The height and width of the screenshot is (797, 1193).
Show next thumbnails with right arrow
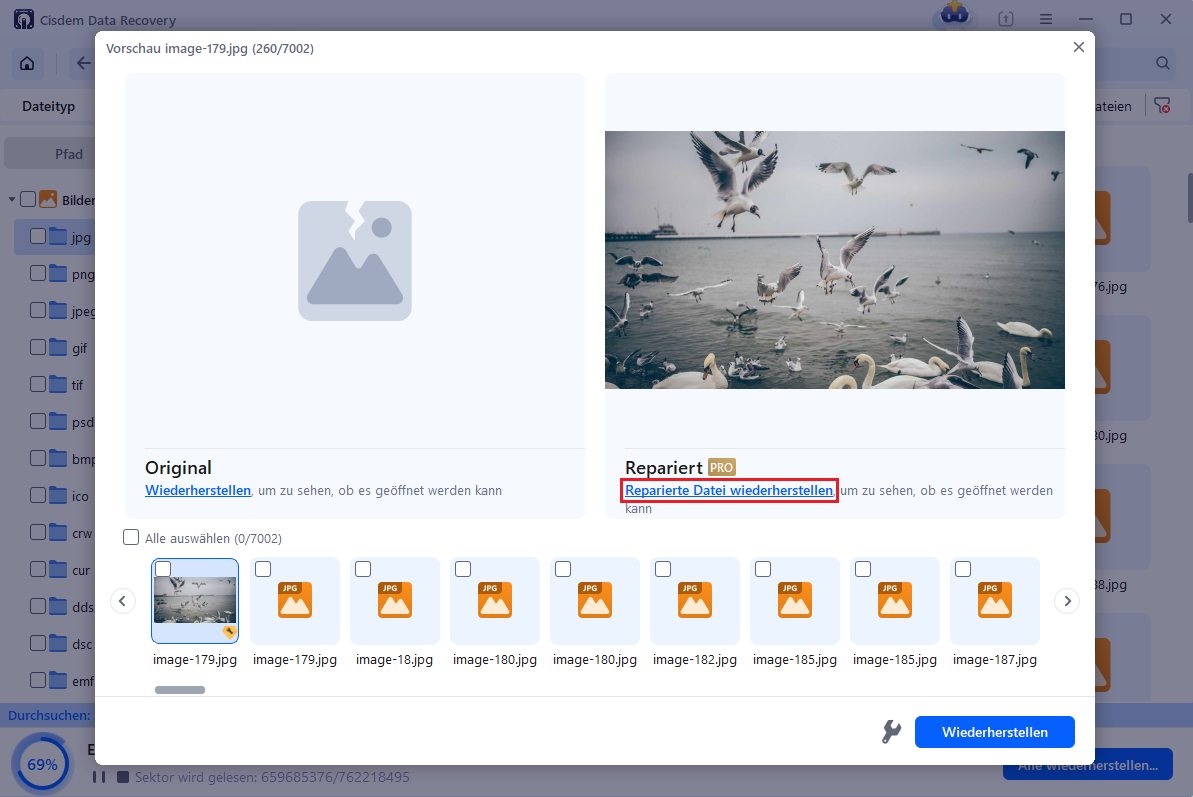(1067, 601)
